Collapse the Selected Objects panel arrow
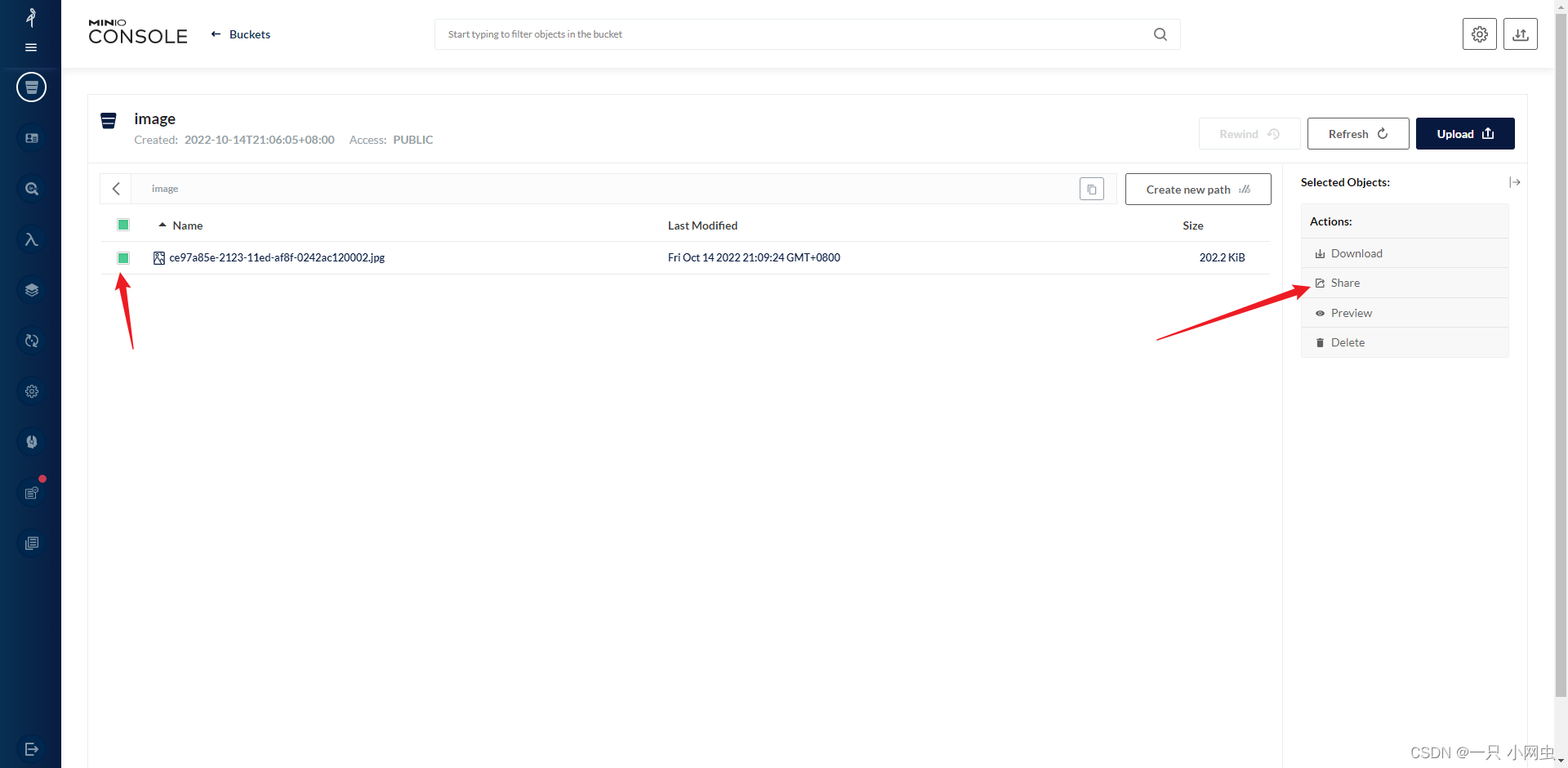This screenshot has height=768, width=1568. point(1514,182)
